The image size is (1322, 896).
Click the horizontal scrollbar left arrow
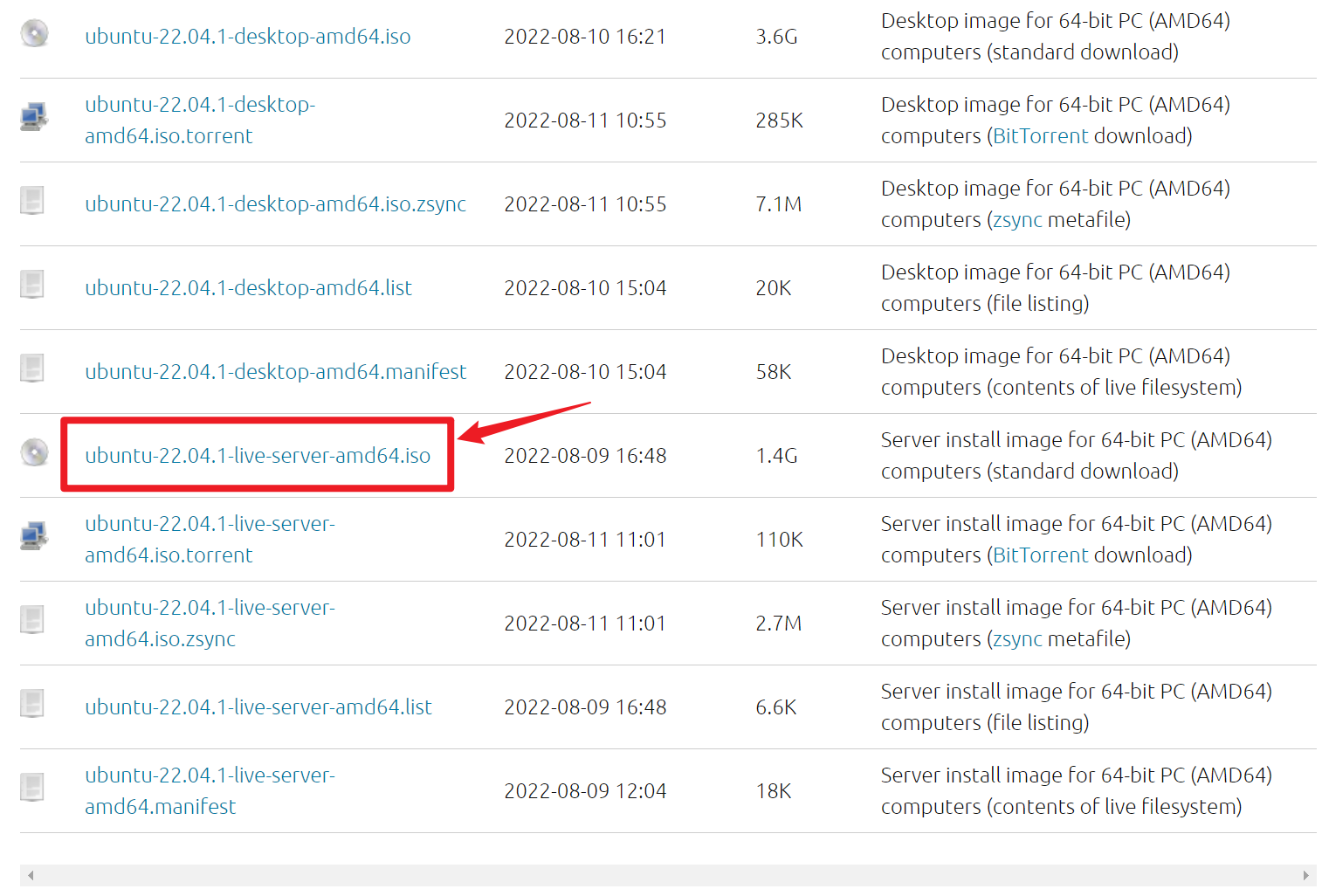[x=31, y=875]
